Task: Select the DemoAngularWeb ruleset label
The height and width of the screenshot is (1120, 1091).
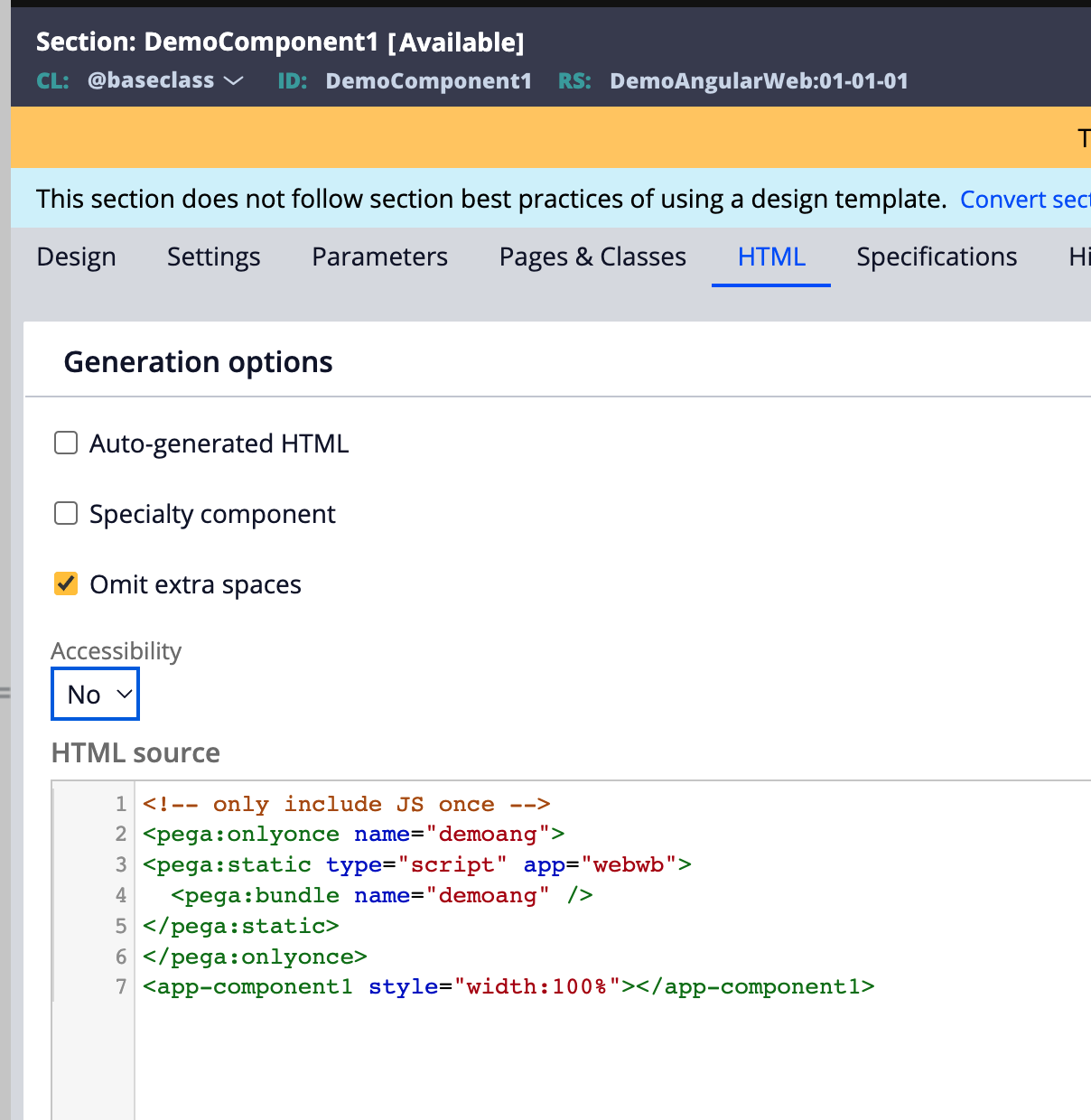Action: [759, 80]
